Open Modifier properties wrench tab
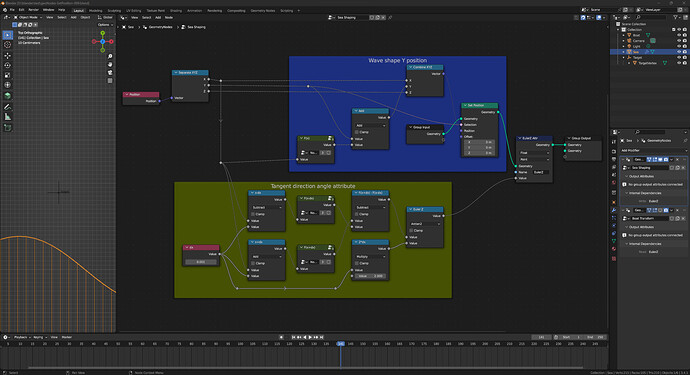Screen dimensions: 690x375 coord(614,210)
